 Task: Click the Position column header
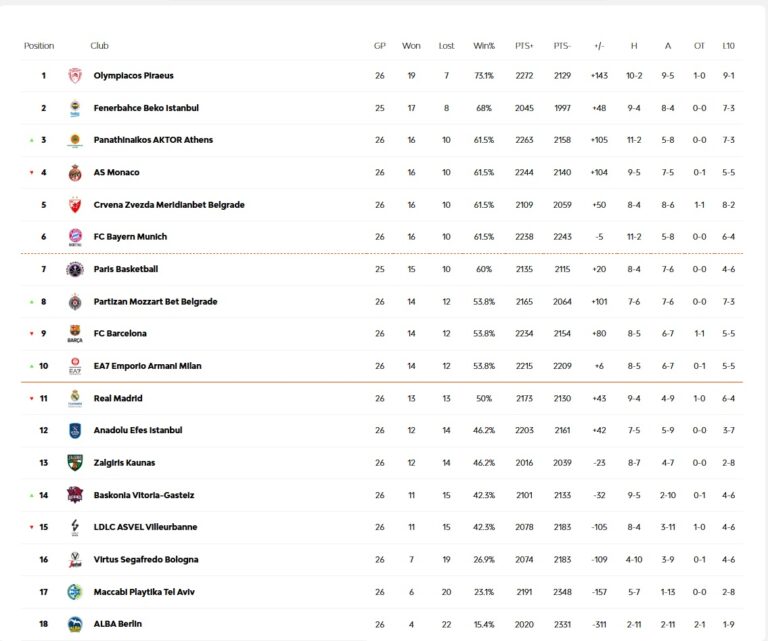[39, 46]
